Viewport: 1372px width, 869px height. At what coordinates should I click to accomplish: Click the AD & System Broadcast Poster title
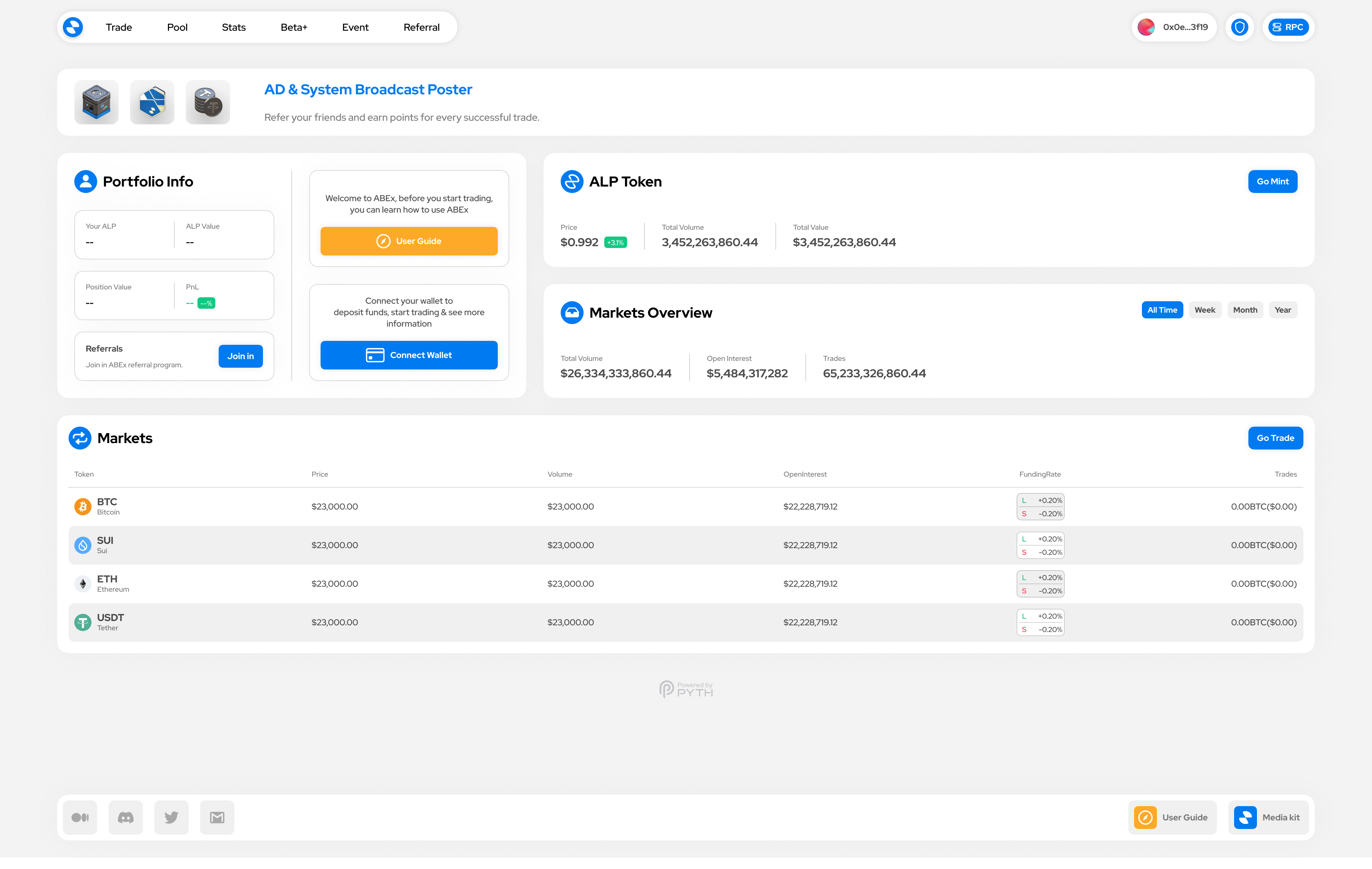tap(368, 89)
